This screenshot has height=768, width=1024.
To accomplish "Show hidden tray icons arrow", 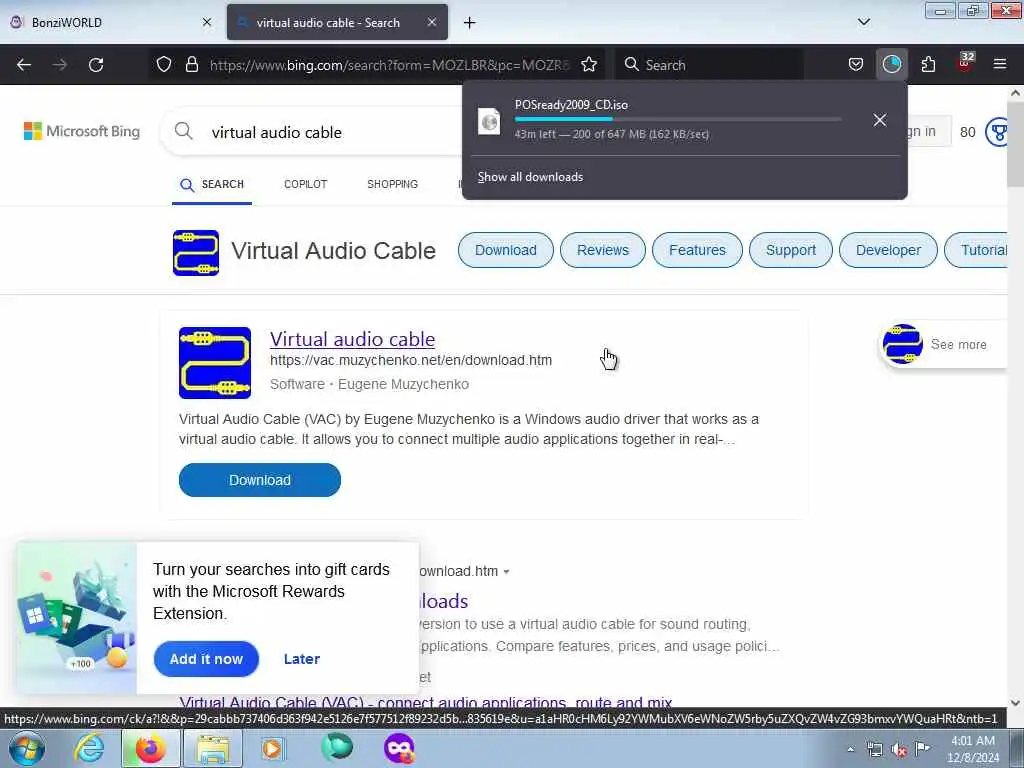I will [x=850, y=750].
